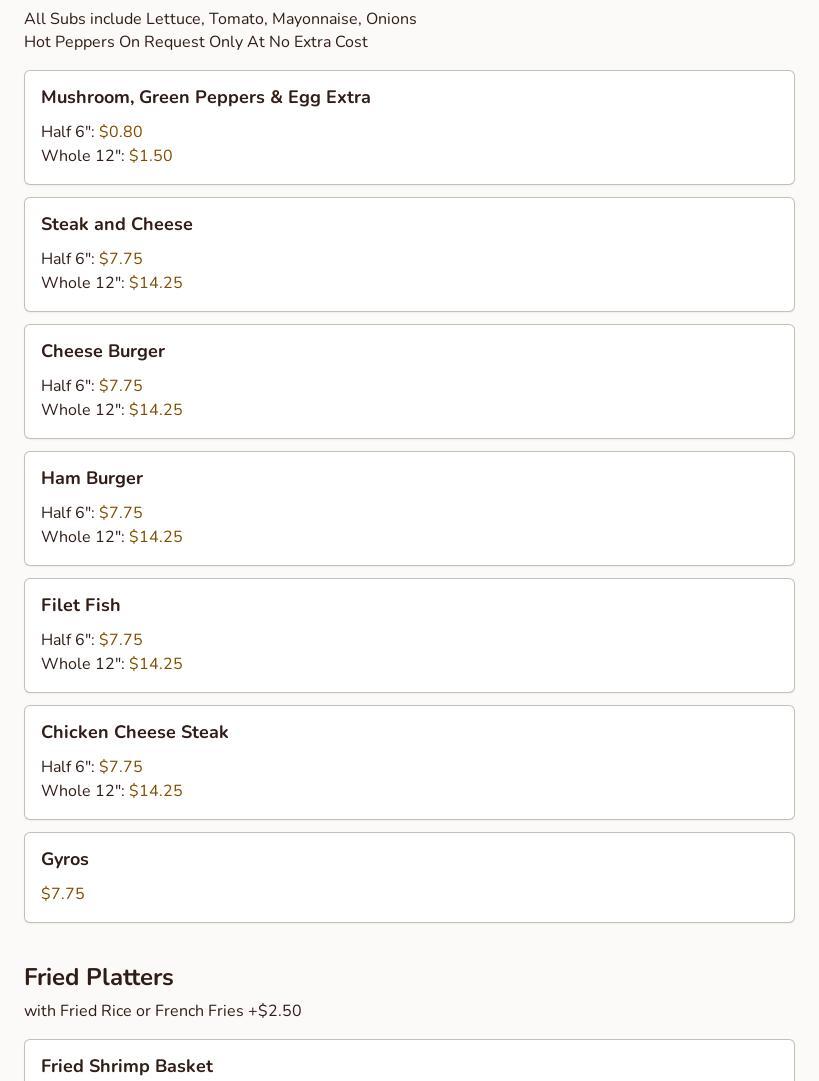This screenshot has height=1081, width=819.
Task: Click the $0.80 half extra price
Action: (x=121, y=132)
